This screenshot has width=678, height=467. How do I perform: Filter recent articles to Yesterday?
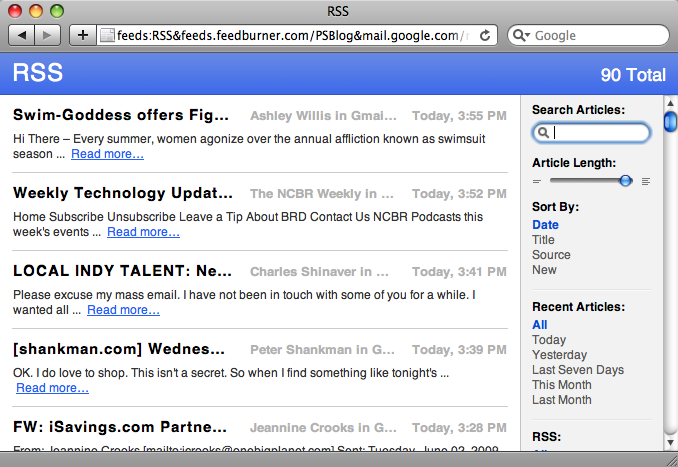pos(559,355)
